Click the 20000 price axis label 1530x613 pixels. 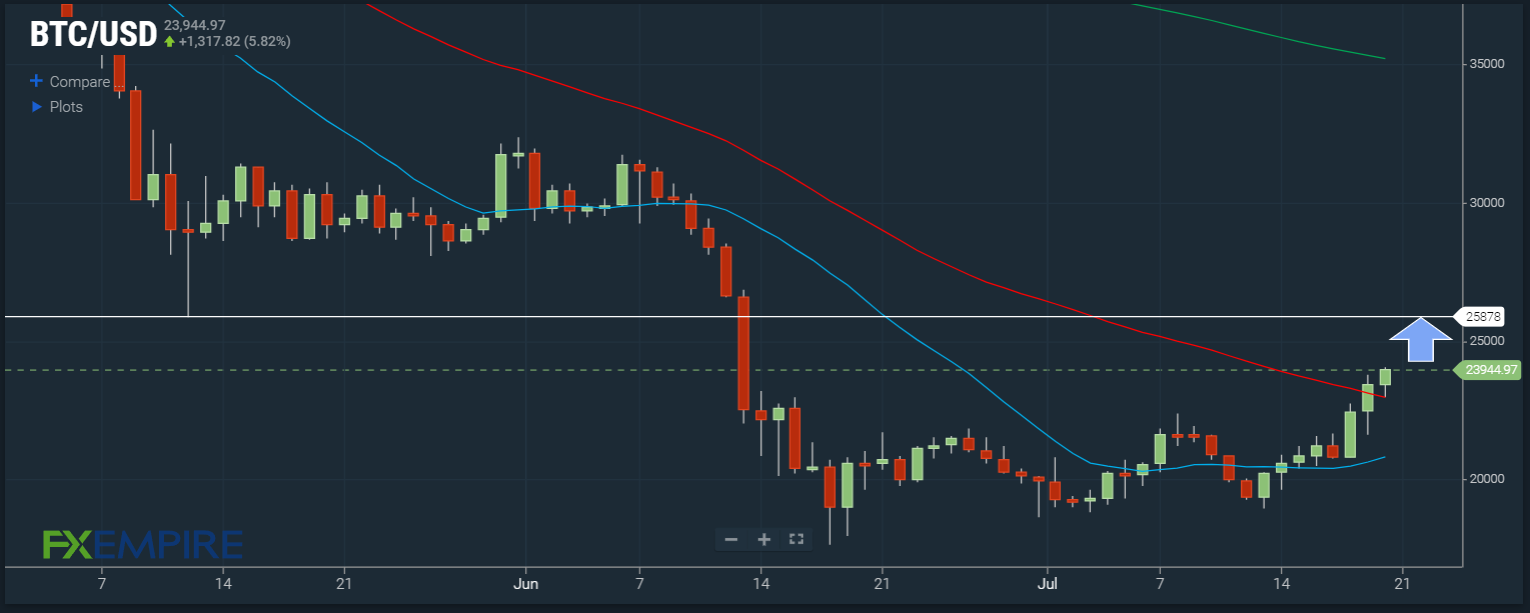point(1486,479)
